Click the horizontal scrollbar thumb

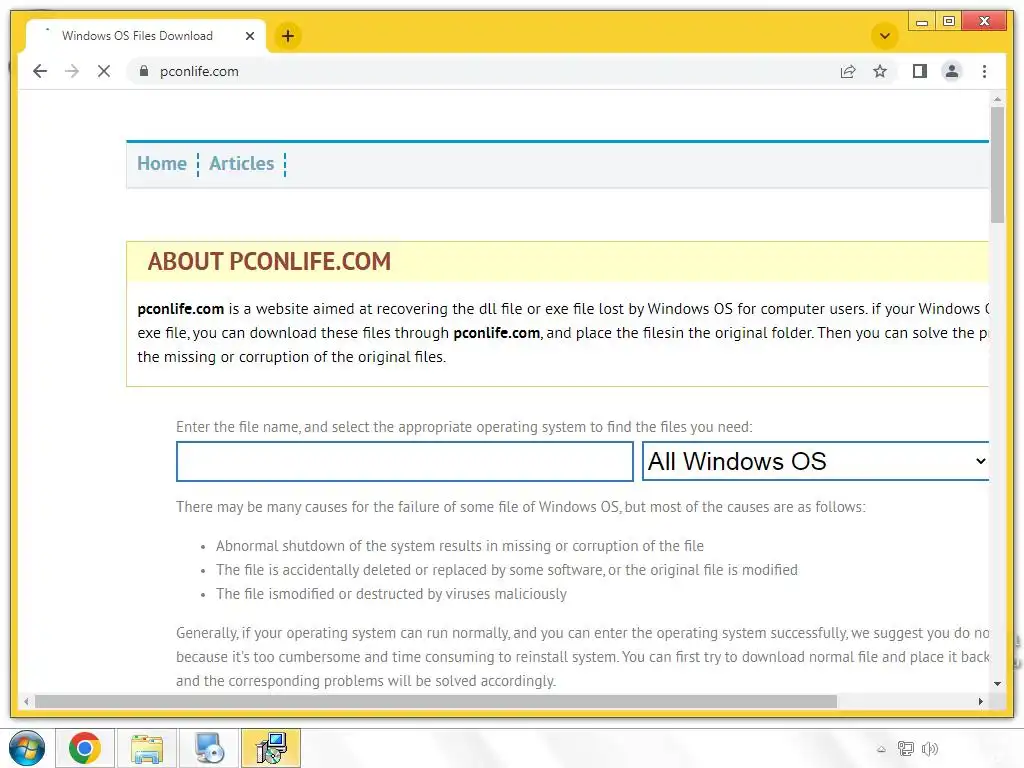coord(436,701)
